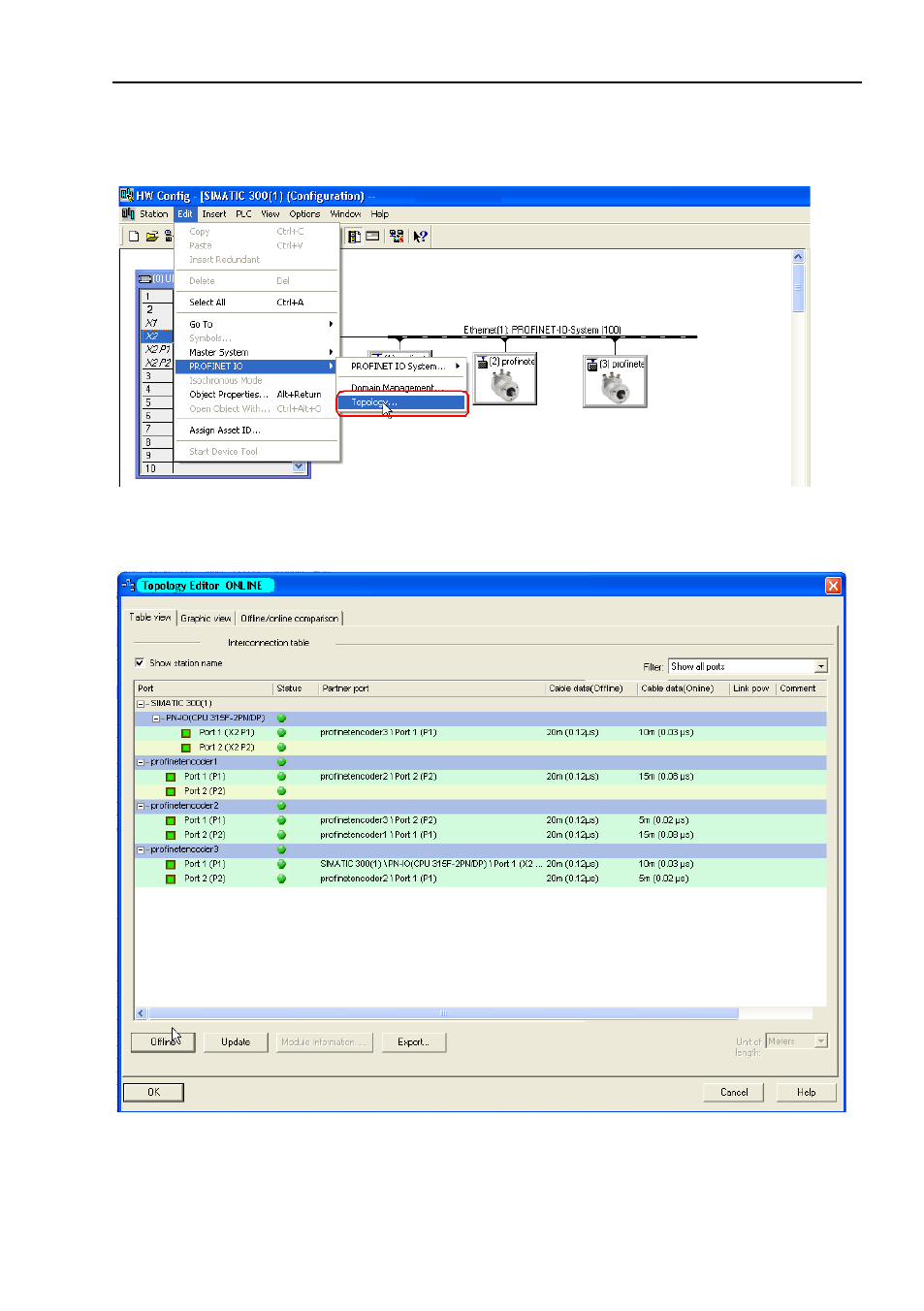Click the Export... button

(x=413, y=1042)
